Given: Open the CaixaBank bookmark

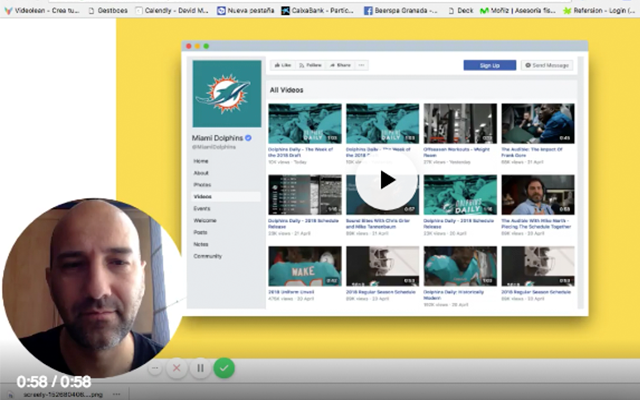Looking at the screenshot, I should (x=318, y=10).
